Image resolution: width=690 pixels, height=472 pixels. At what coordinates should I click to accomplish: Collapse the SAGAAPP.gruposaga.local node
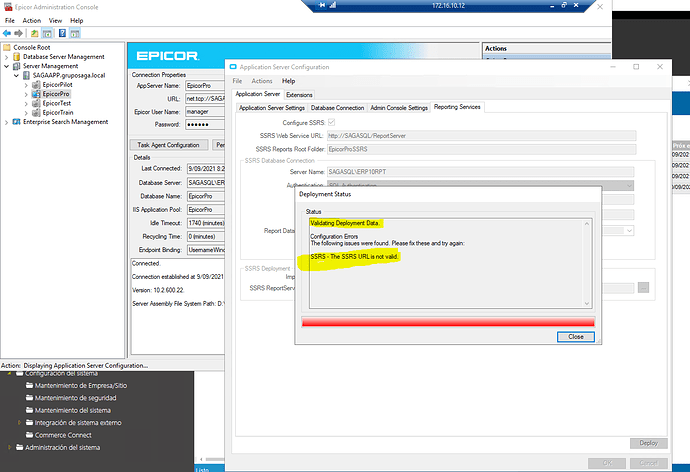[16, 75]
